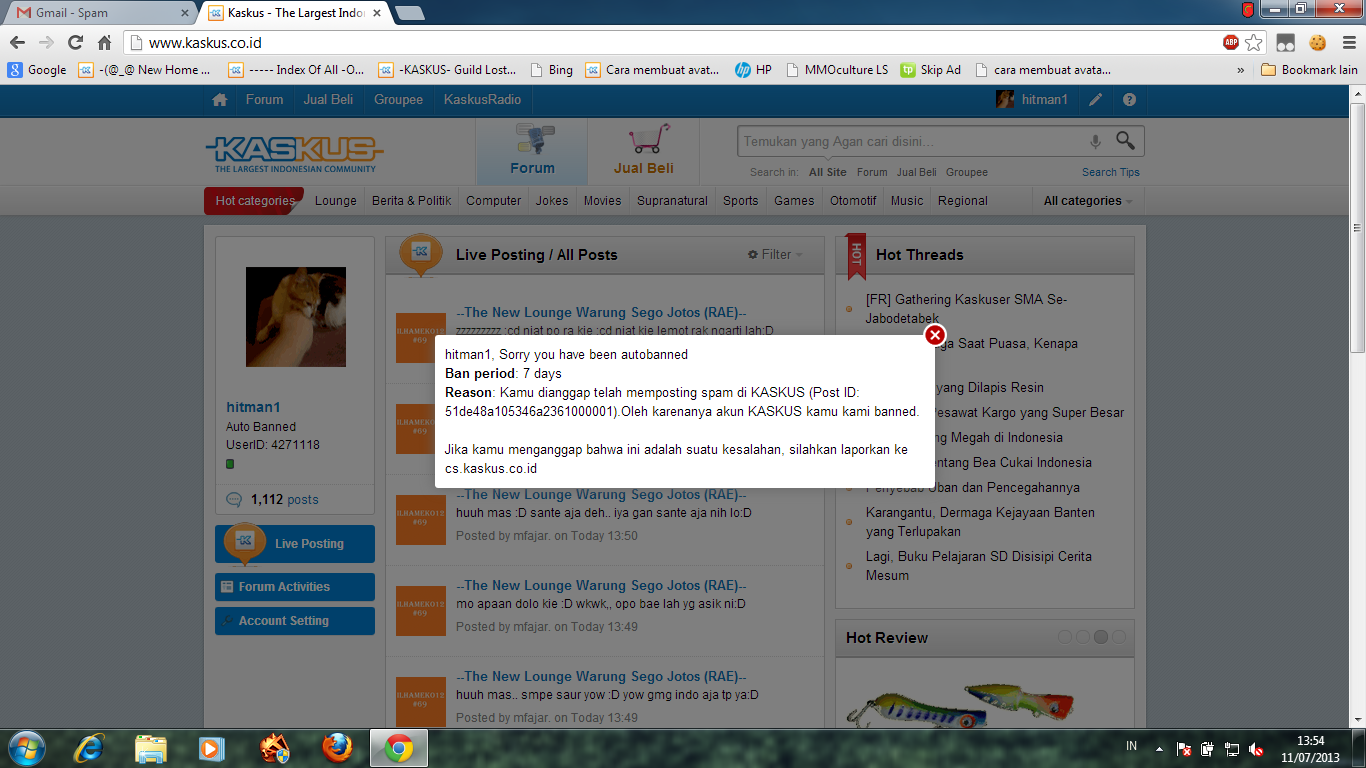Open the Bookmark lain folder
1366x768 pixels.
click(x=1309, y=70)
